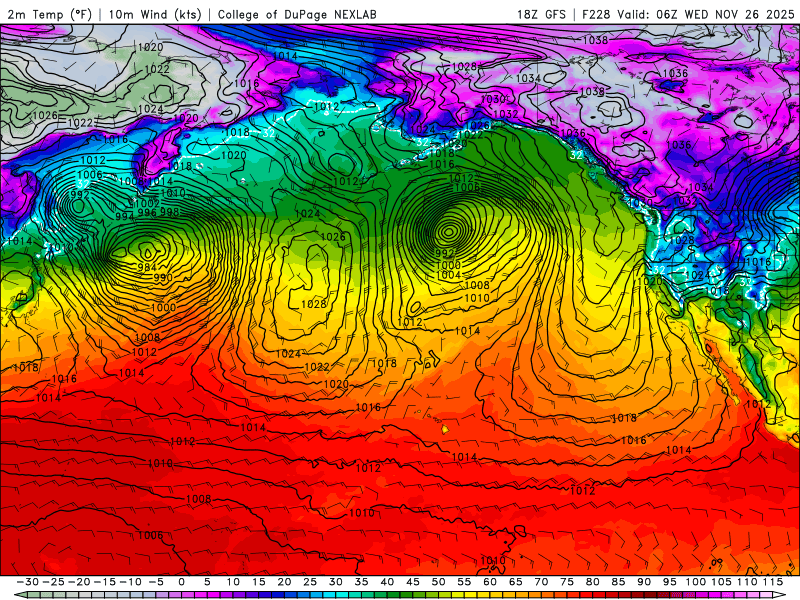Viewport: 800px width, 600px height.
Task: Select the 80 value on temperature scale
Action: tap(592, 582)
